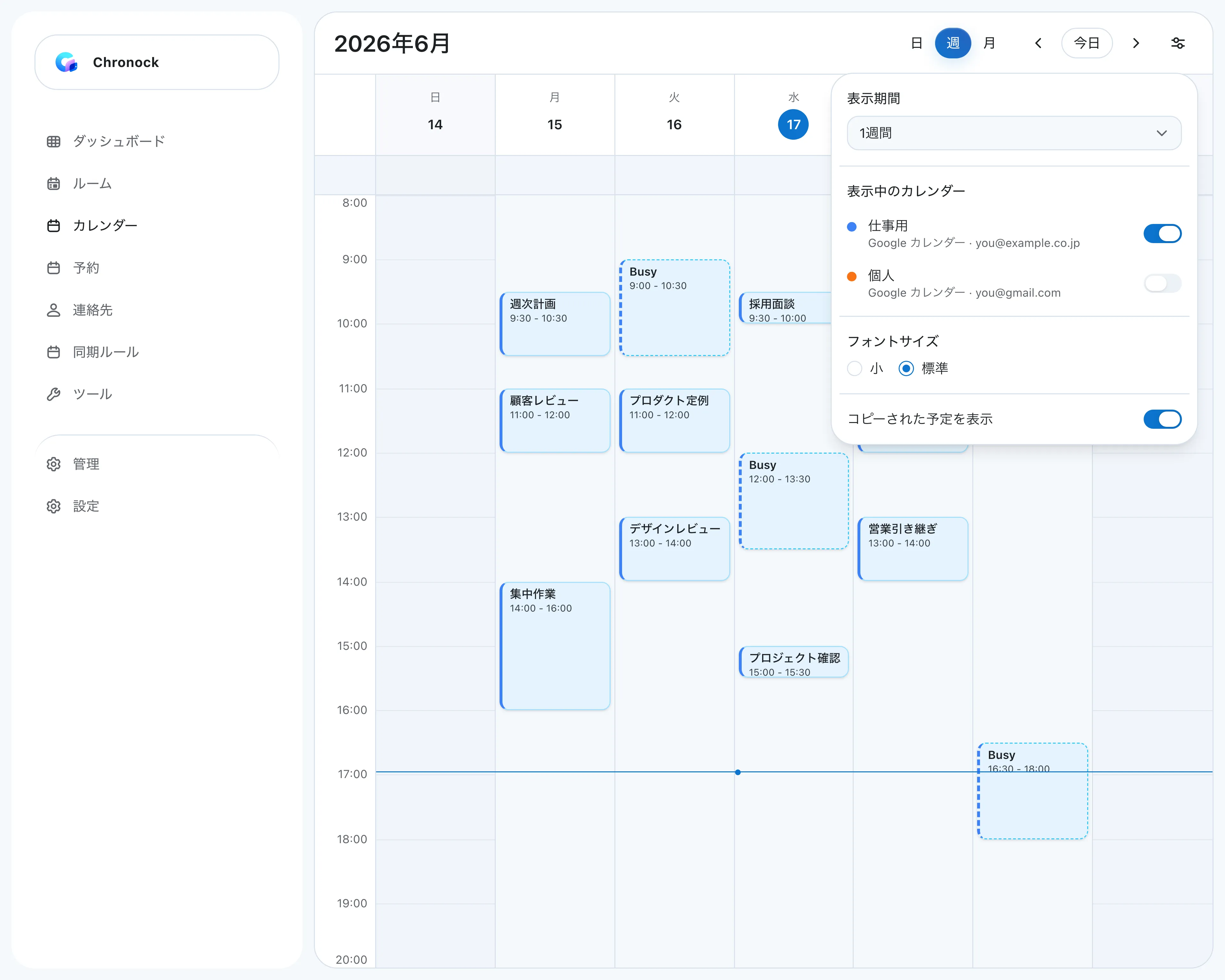Switch to 月 month view
This screenshot has width=1225, height=980.
(989, 43)
